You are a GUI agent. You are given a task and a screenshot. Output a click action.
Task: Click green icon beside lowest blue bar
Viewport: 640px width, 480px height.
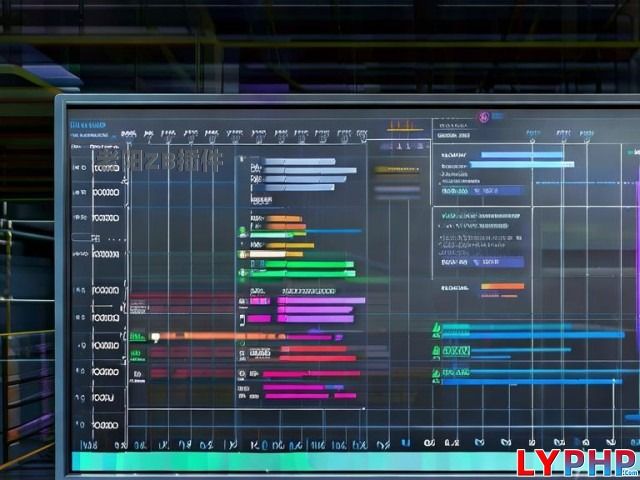[436, 376]
